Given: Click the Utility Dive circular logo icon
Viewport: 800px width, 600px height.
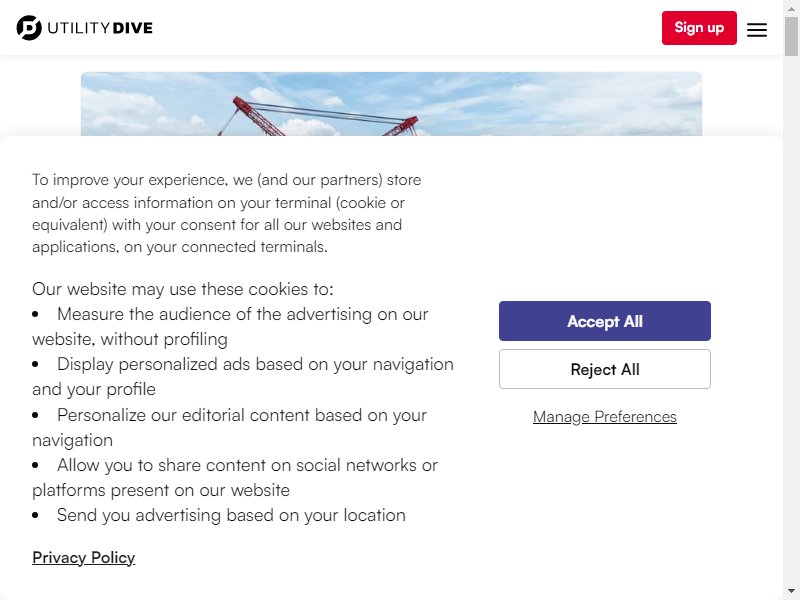Looking at the screenshot, I should [x=29, y=28].
